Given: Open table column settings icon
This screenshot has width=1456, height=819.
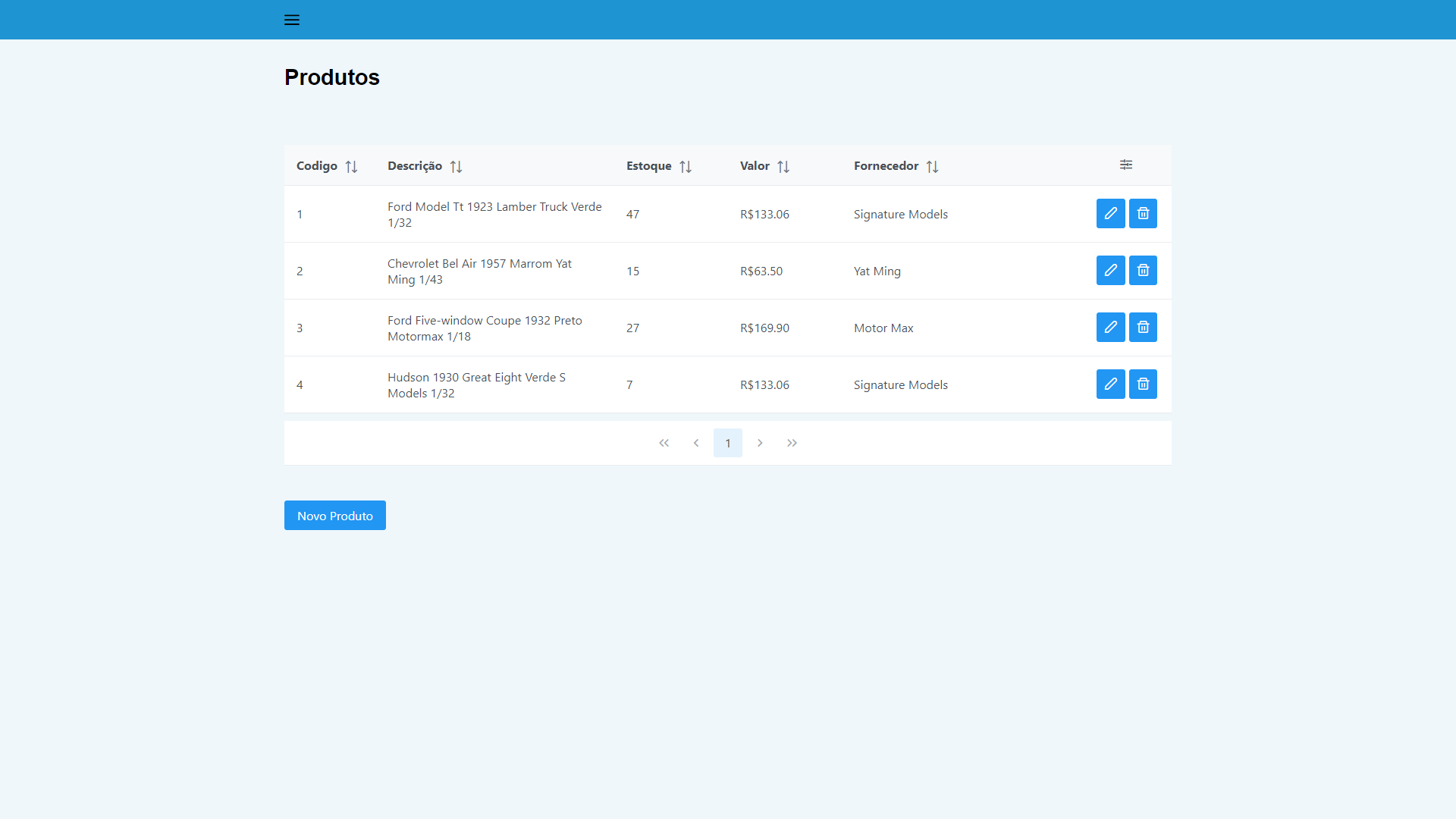Looking at the screenshot, I should click(1126, 165).
